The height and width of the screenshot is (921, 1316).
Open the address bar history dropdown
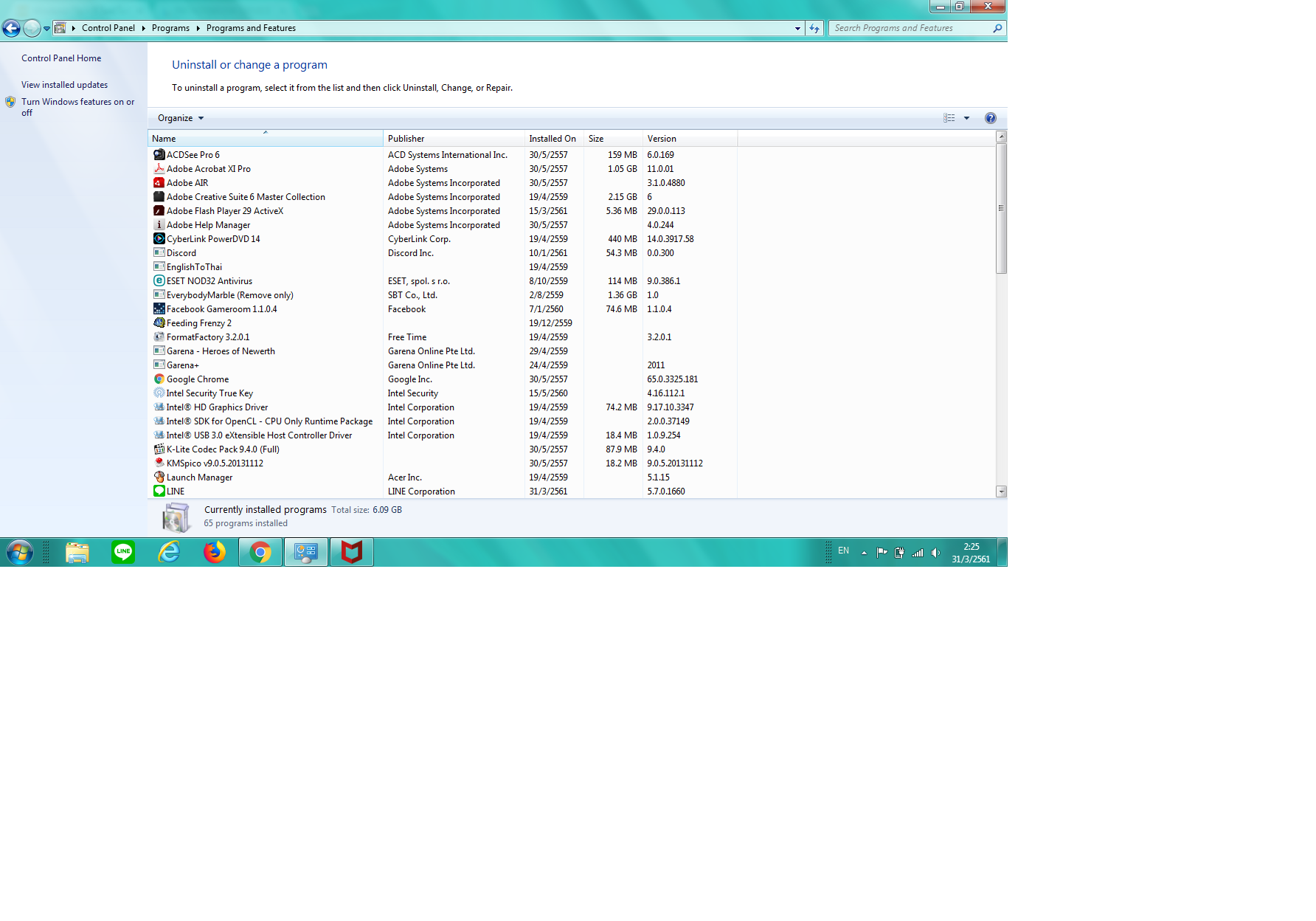(x=797, y=28)
